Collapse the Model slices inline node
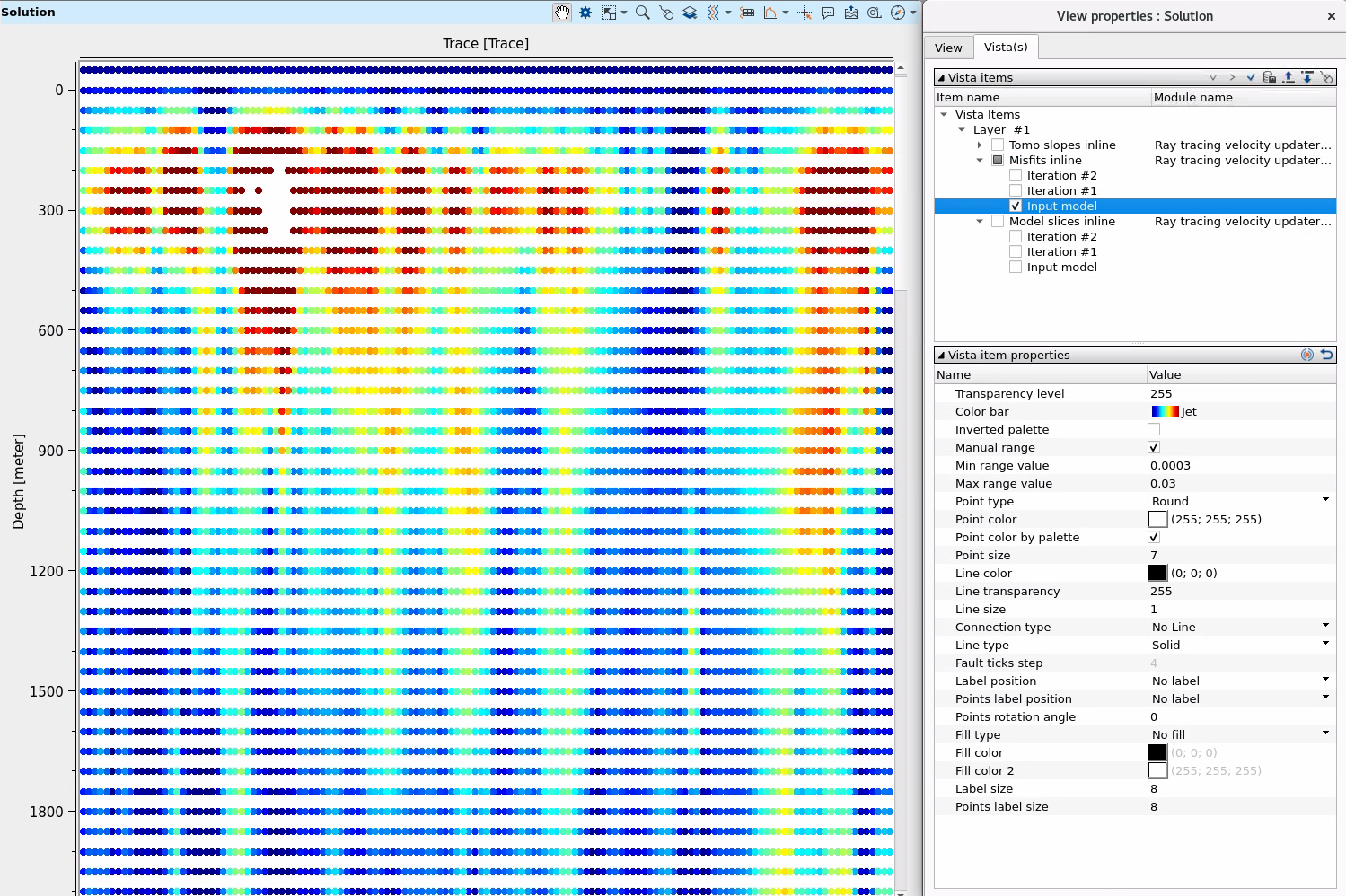This screenshot has width=1346, height=896. pyautogui.click(x=980, y=221)
